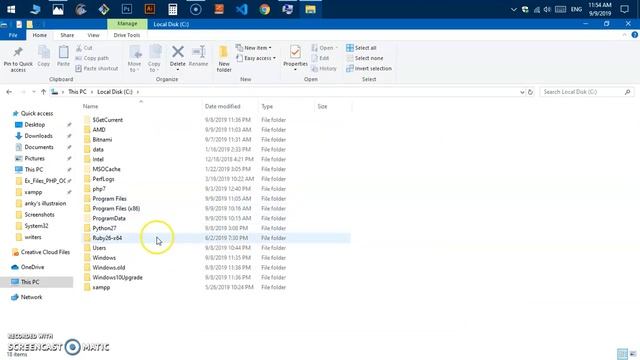Click Cut in Clipboard group
Screen dimensions: 640x360
click(x=84, y=48)
